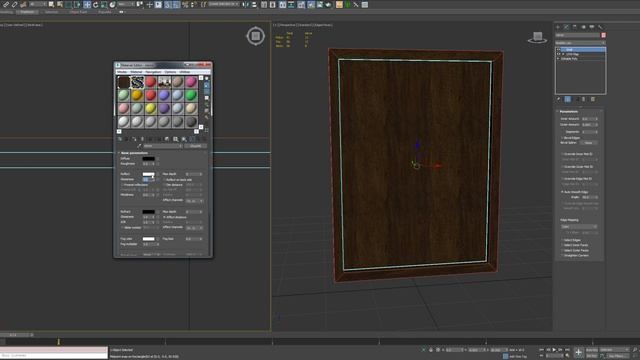This screenshot has height=360, width=640.
Task: Open selection filter dropdown in main toolbar
Action: (37, 4)
